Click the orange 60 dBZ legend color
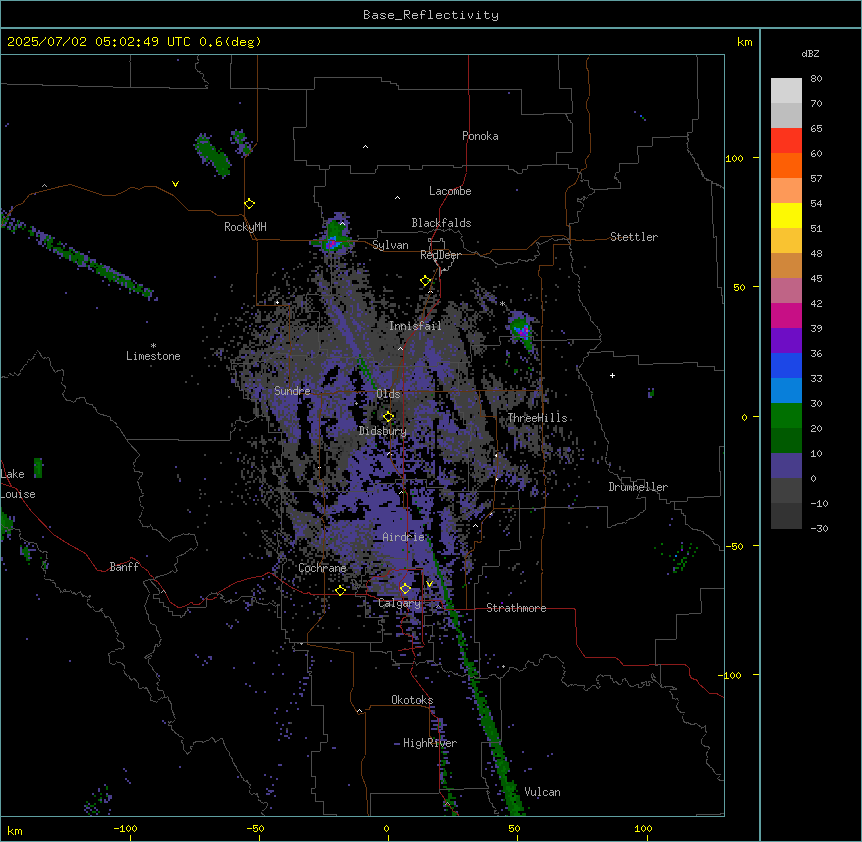The width and height of the screenshot is (862, 842). [x=786, y=165]
